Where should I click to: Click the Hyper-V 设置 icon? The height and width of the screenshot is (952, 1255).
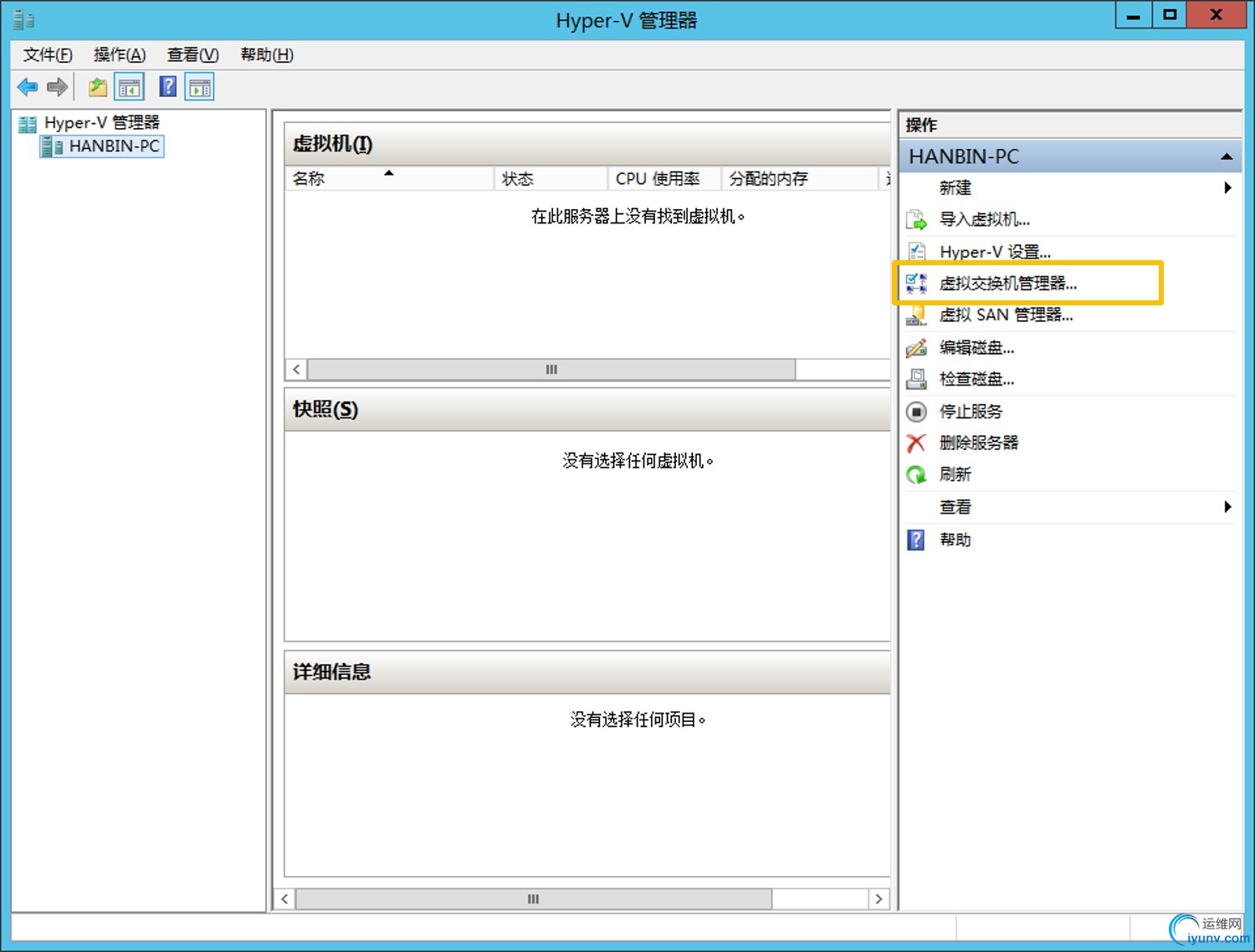point(916,251)
